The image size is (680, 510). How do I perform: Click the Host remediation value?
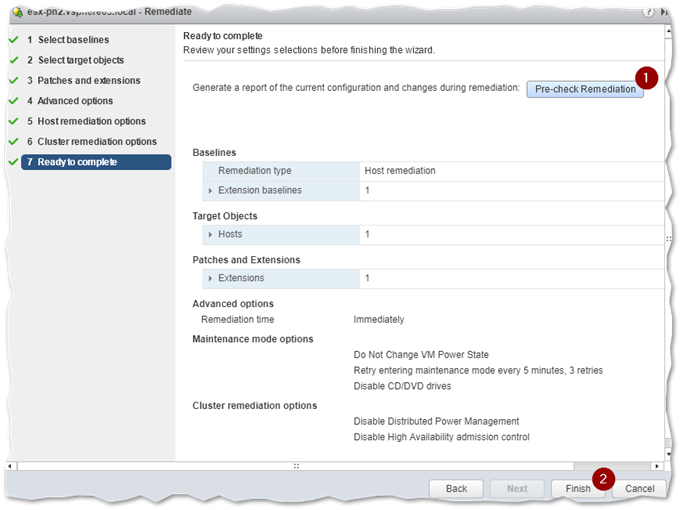tap(400, 171)
